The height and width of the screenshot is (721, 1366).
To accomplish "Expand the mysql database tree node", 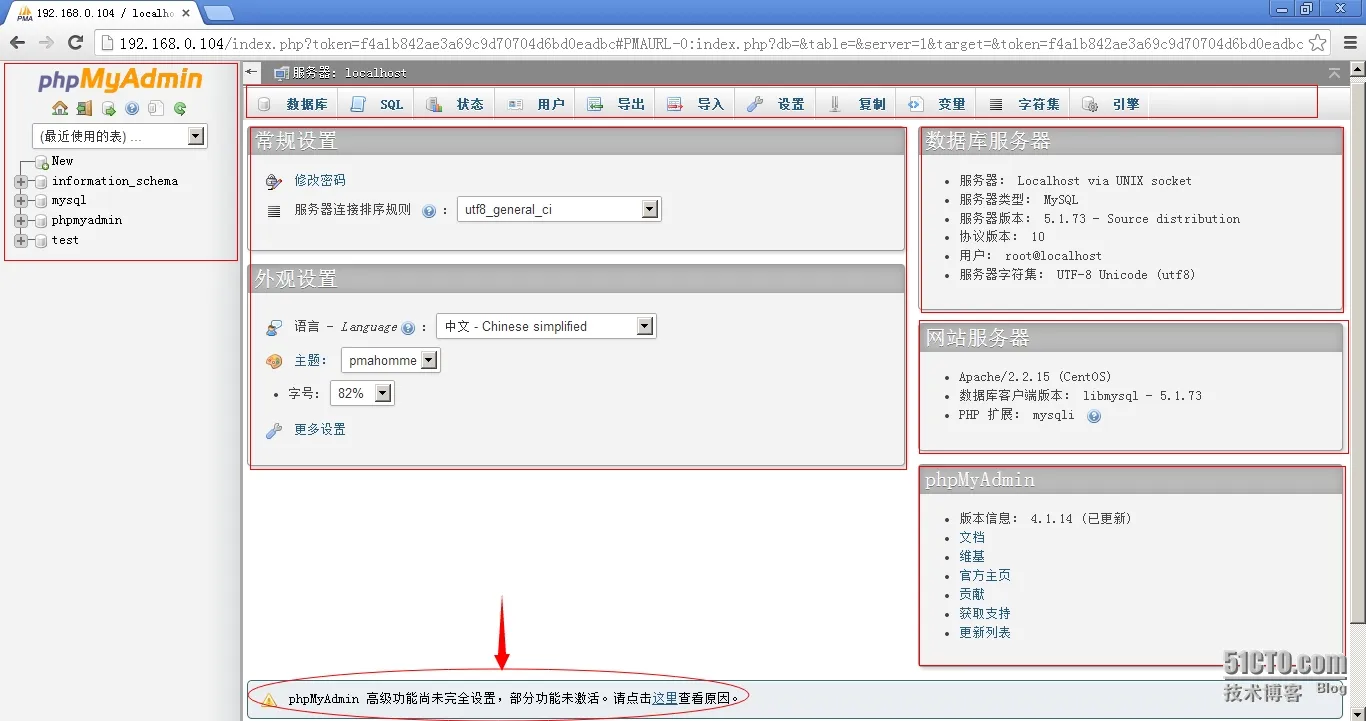I will click(x=21, y=201).
